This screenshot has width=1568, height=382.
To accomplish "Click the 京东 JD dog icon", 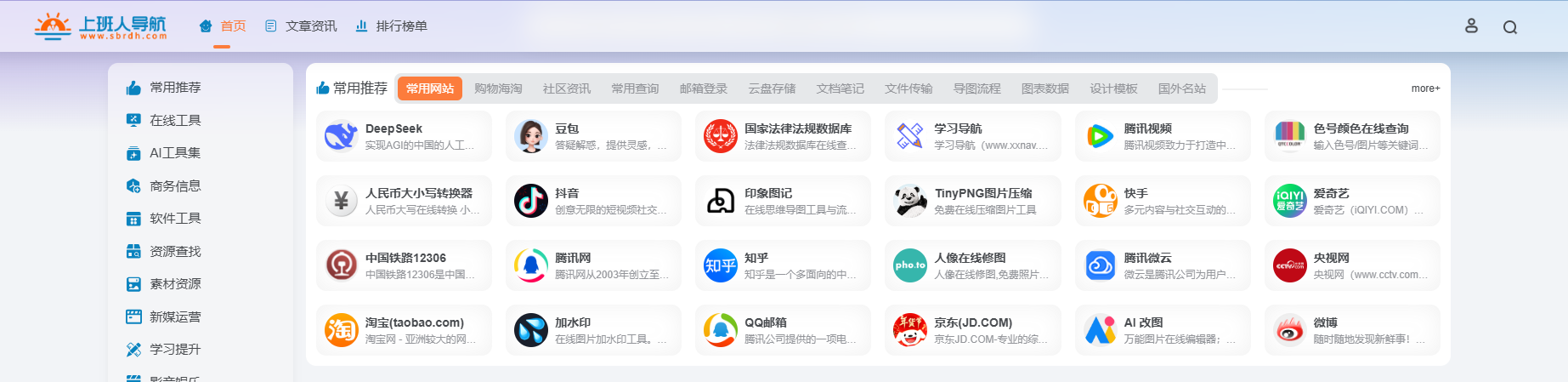I will click(910, 330).
